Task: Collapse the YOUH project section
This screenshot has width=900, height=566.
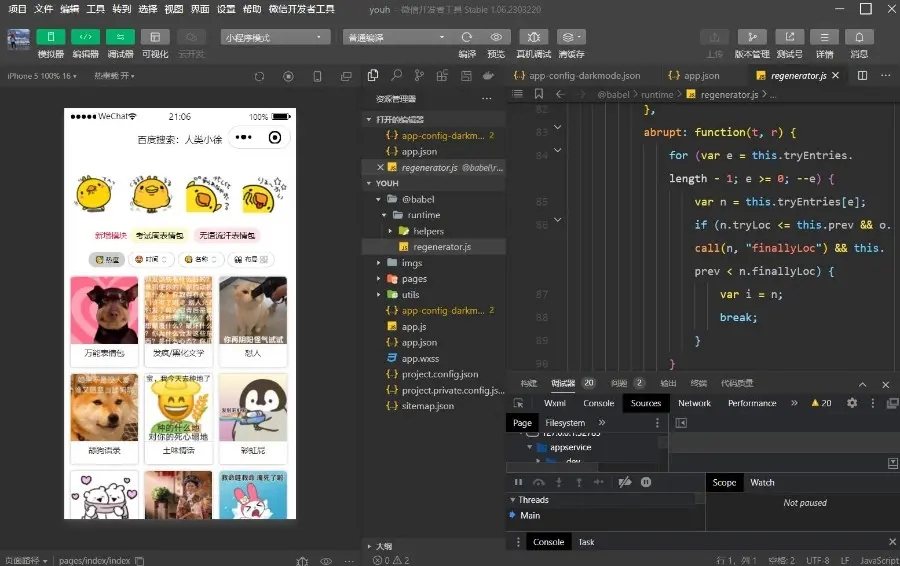Action: pos(368,183)
